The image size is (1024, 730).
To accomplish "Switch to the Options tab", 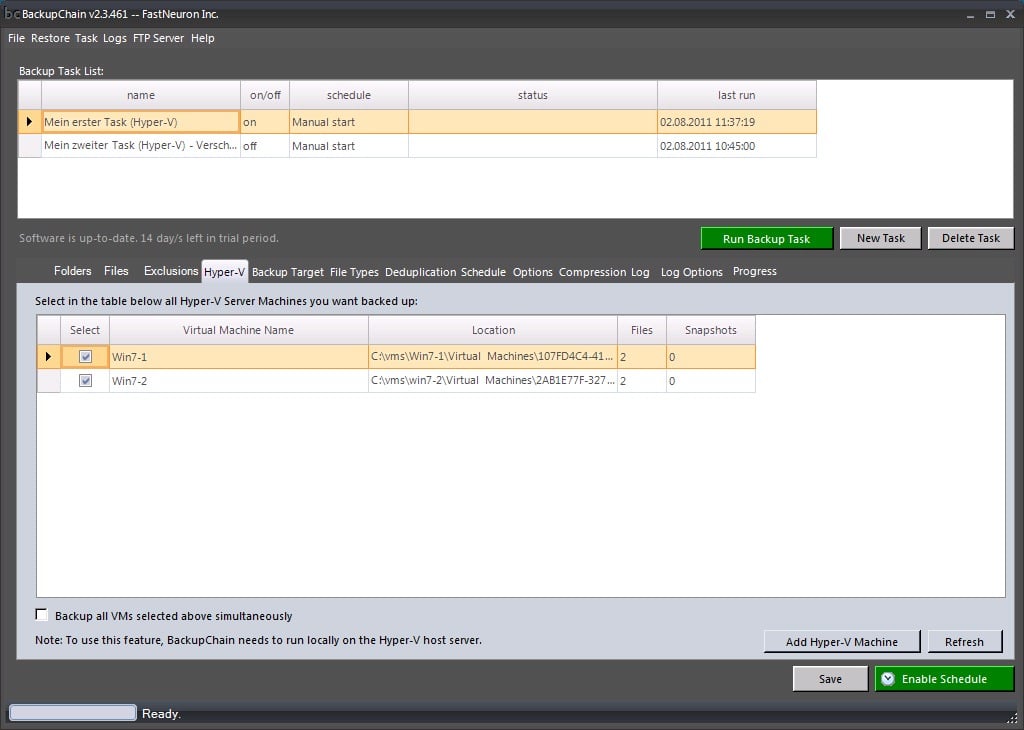I will [x=533, y=272].
